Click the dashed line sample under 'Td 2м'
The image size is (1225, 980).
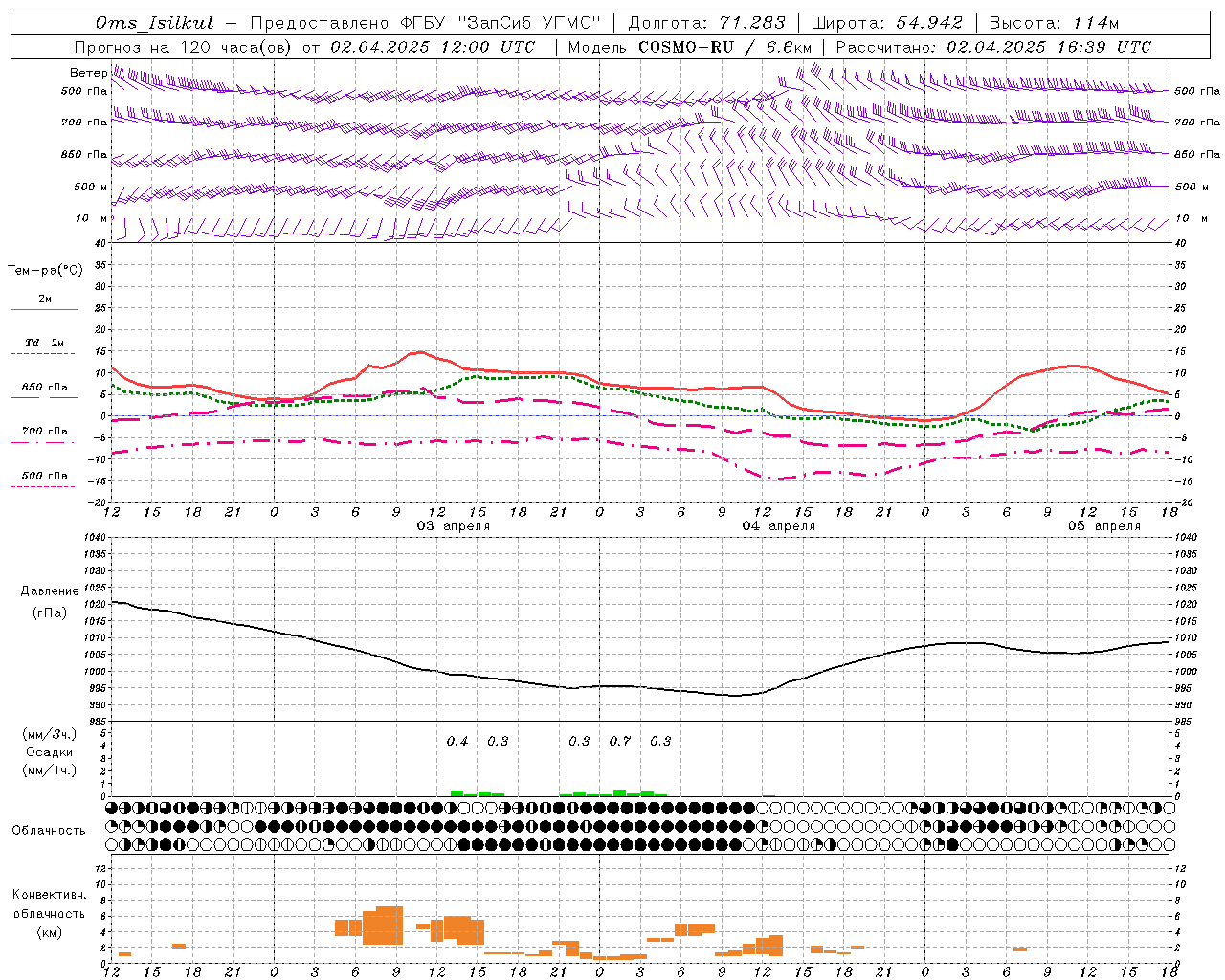click(44, 354)
